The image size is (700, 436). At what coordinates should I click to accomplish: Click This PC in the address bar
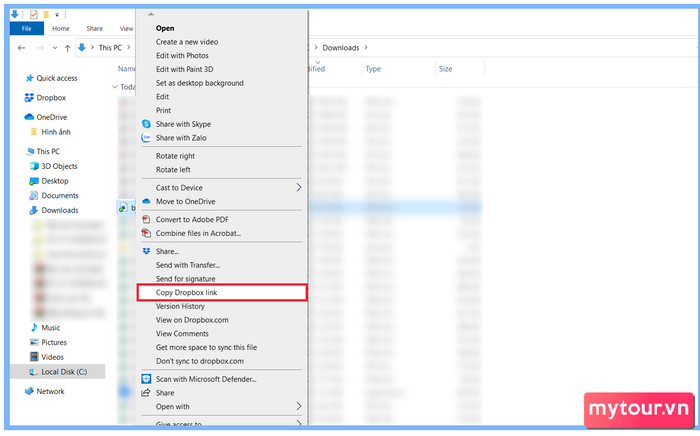tap(110, 48)
